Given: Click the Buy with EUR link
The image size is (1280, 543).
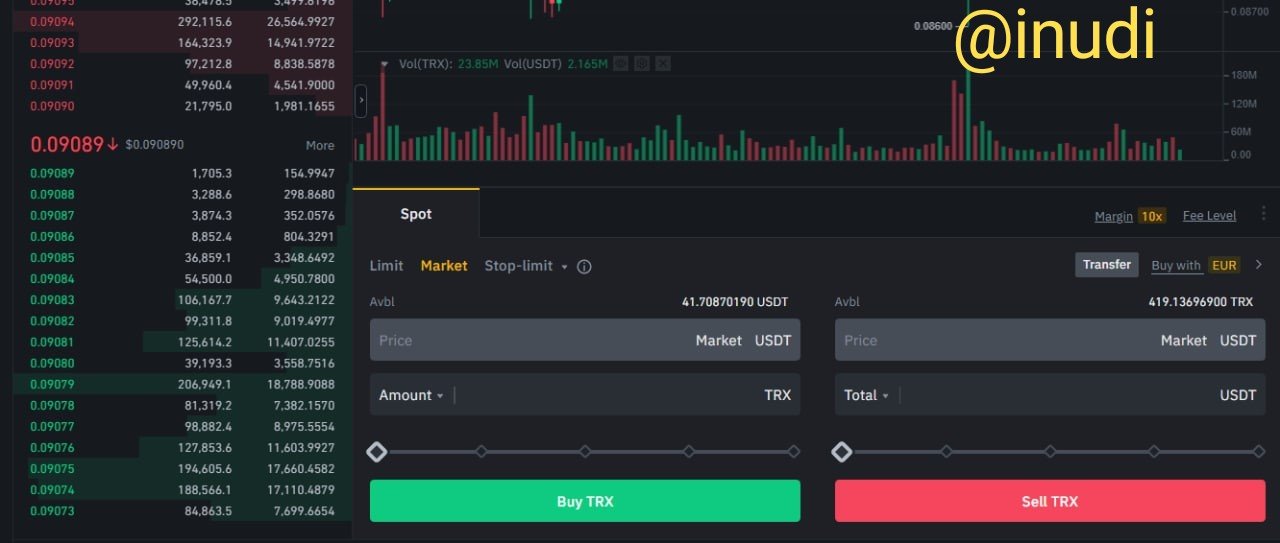Looking at the screenshot, I should pos(1195,265).
